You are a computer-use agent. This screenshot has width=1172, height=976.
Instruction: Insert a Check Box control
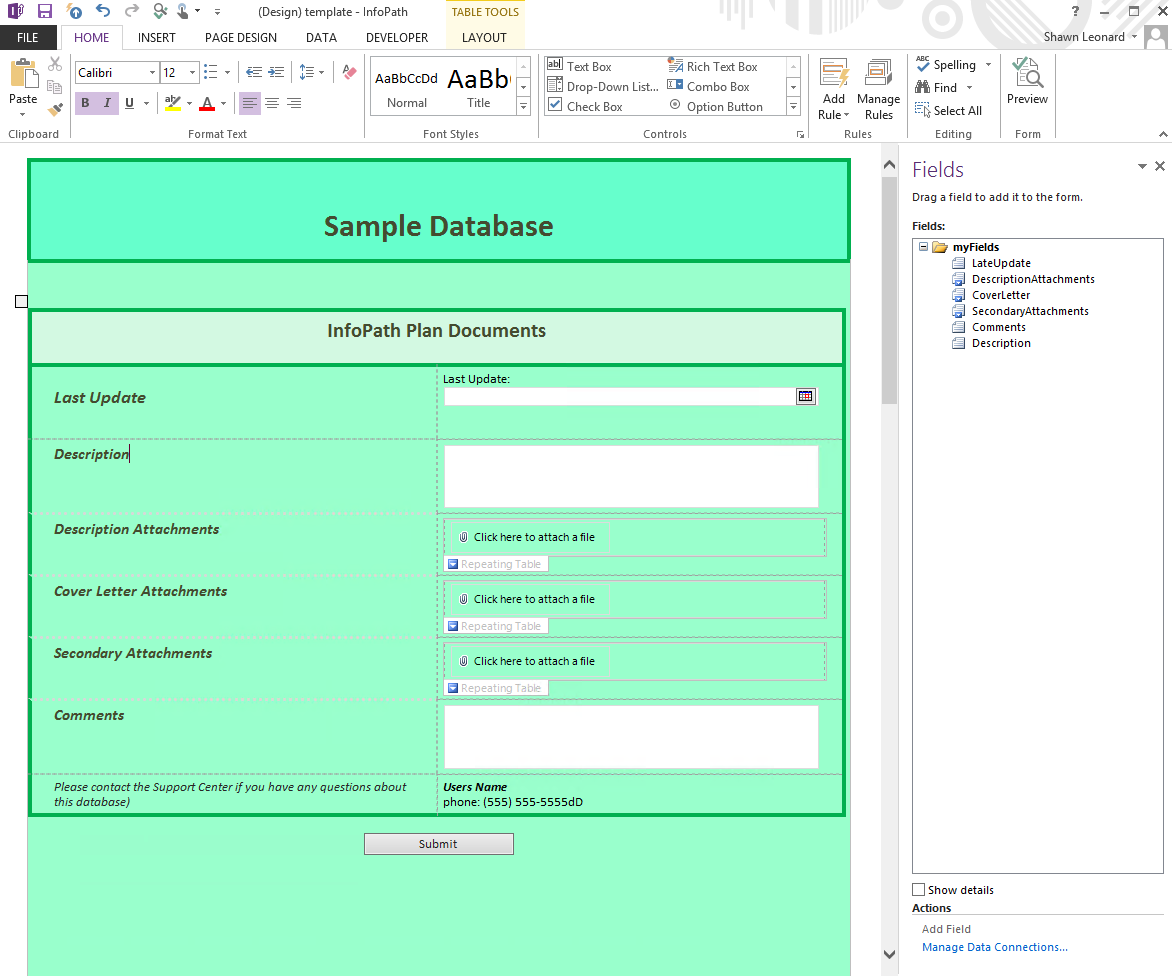585,107
